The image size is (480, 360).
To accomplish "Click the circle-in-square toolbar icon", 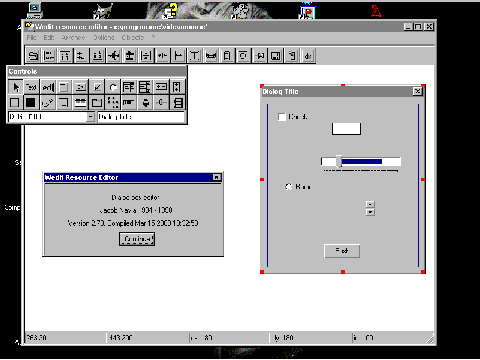I will pyautogui.click(x=243, y=56).
